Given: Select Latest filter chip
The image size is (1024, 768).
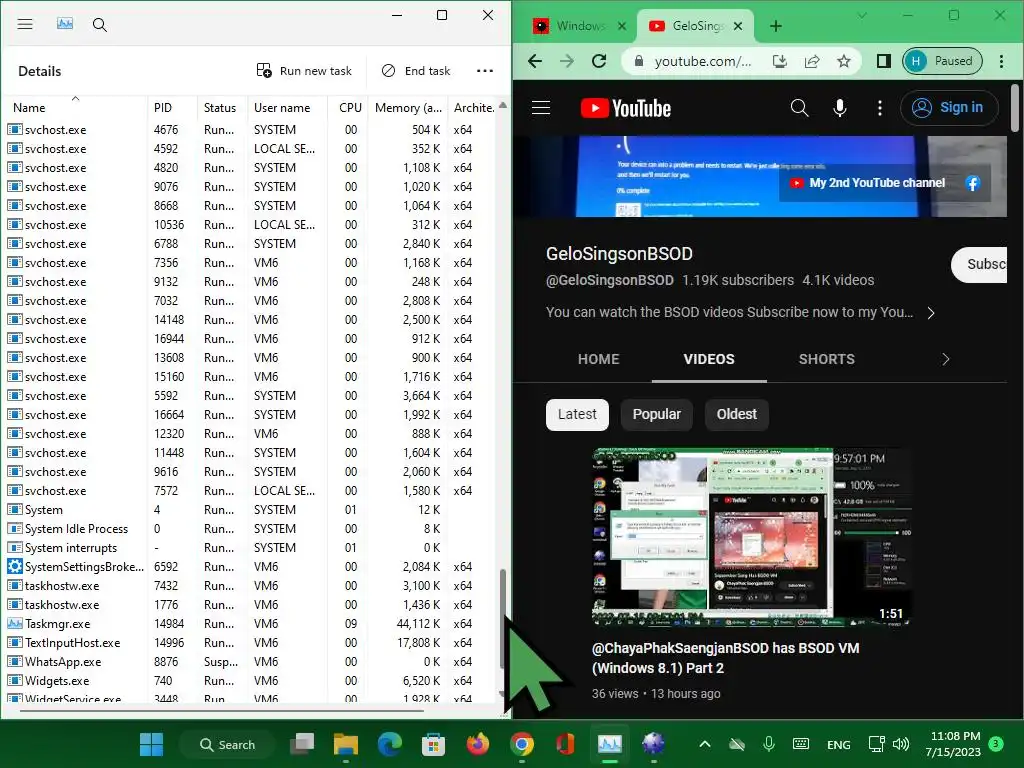Looking at the screenshot, I should (577, 415).
